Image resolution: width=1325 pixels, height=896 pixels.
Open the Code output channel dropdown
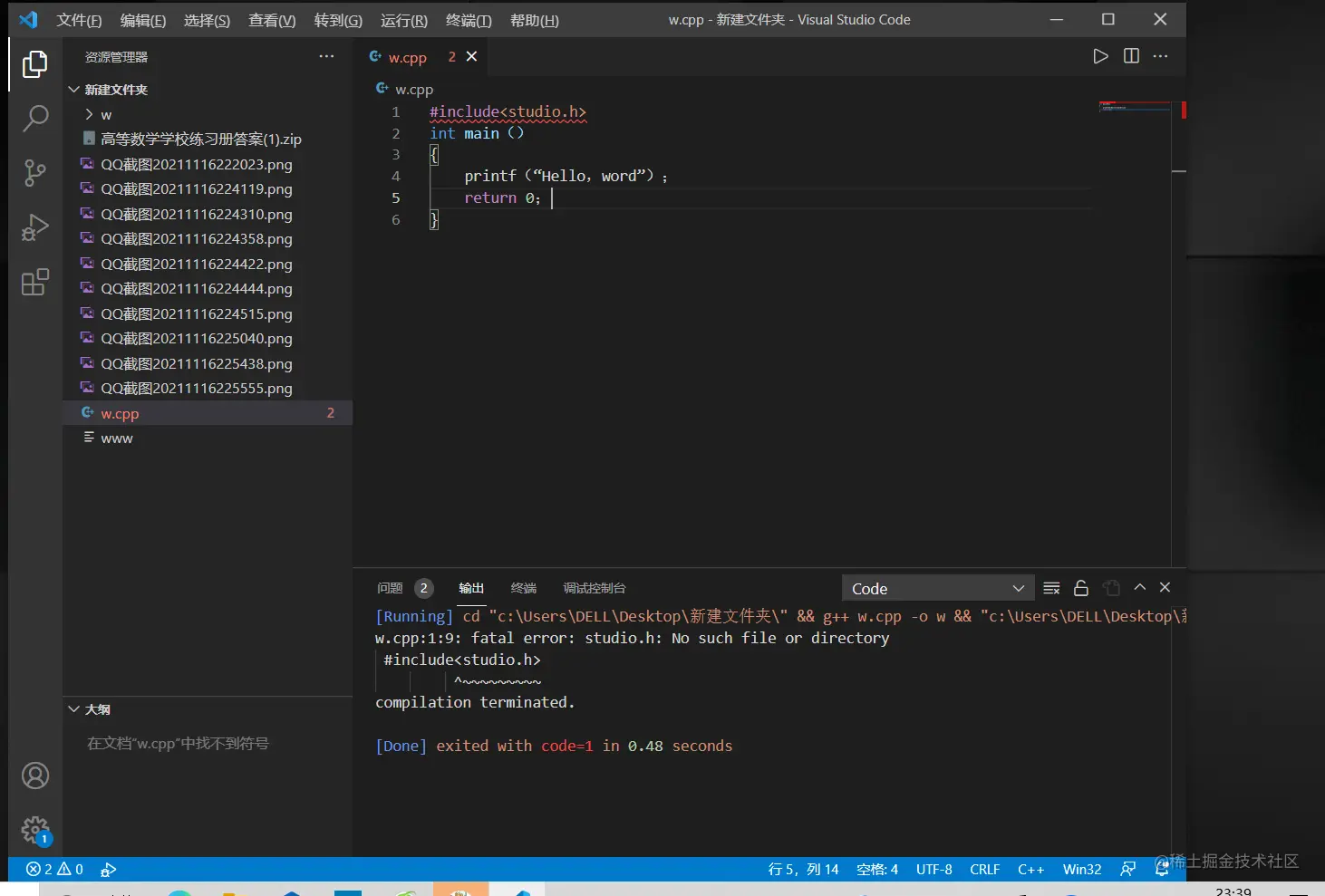tap(937, 589)
